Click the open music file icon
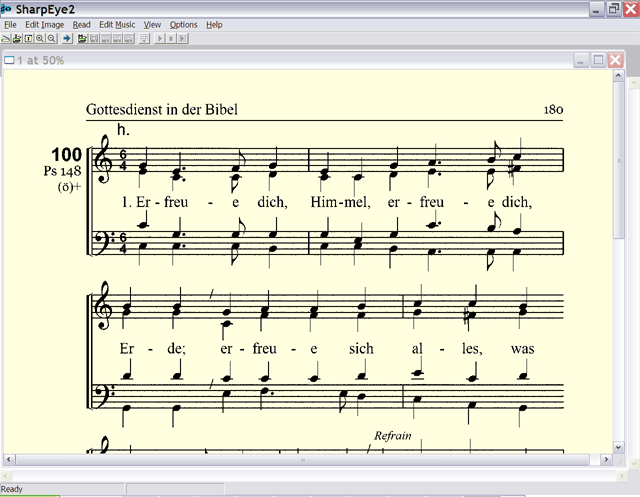This screenshot has height=497, width=640. pyautogui.click(x=82, y=39)
